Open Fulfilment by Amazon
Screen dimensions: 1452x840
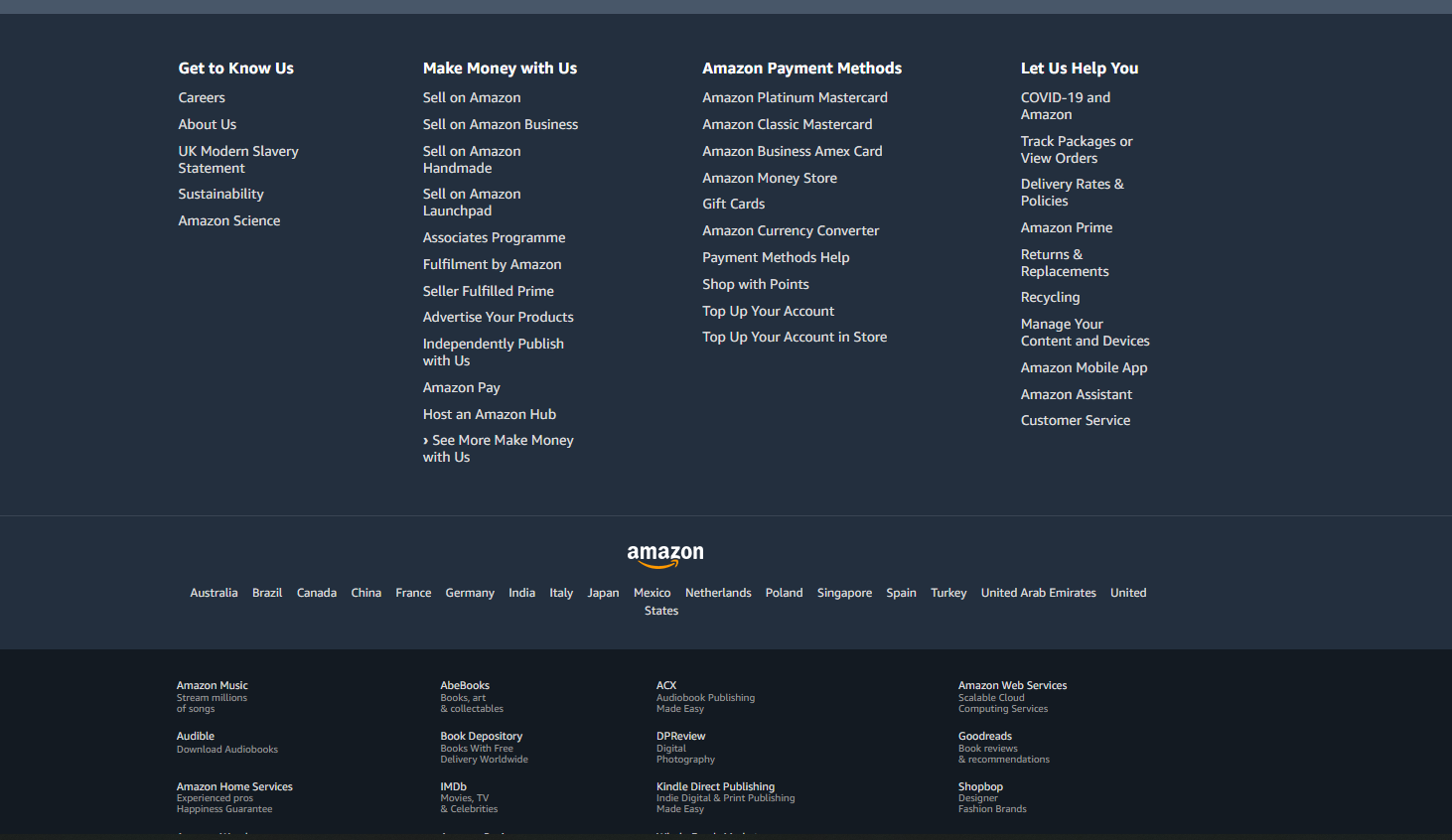(493, 264)
